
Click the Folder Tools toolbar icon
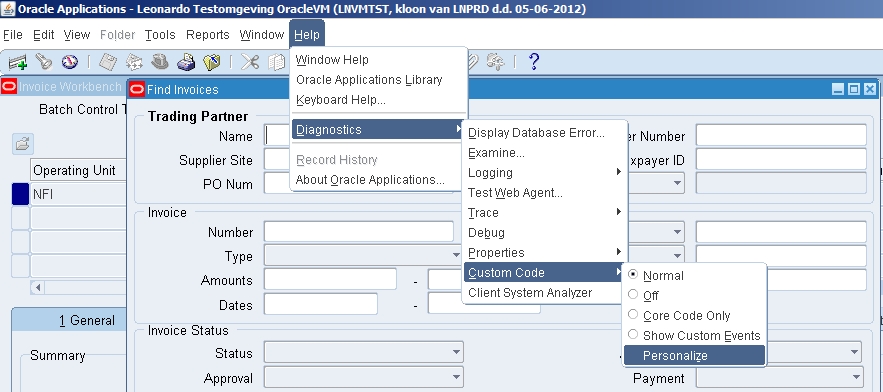click(x=496, y=62)
